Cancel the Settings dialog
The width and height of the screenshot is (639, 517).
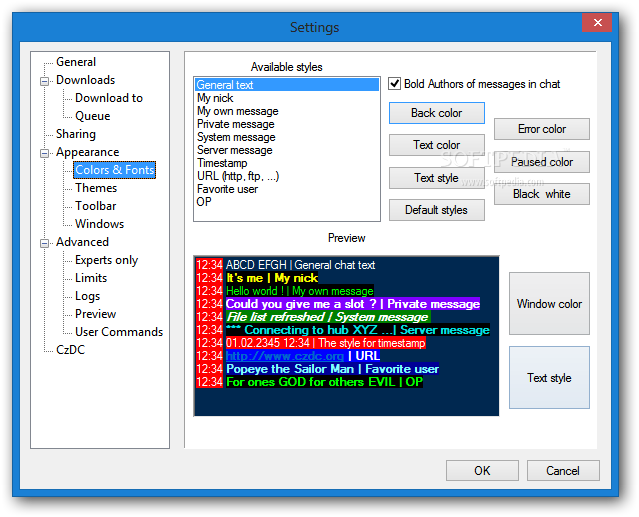pos(563,471)
